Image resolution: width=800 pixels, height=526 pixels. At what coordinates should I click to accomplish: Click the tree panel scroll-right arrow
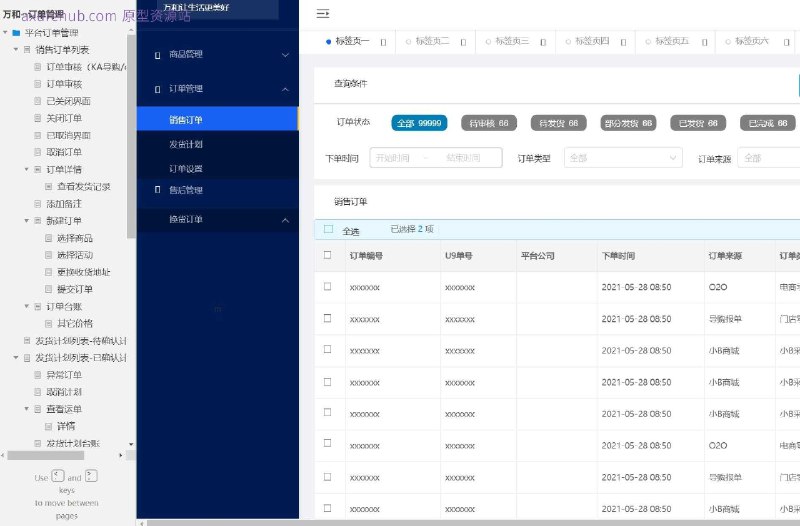click(121, 455)
